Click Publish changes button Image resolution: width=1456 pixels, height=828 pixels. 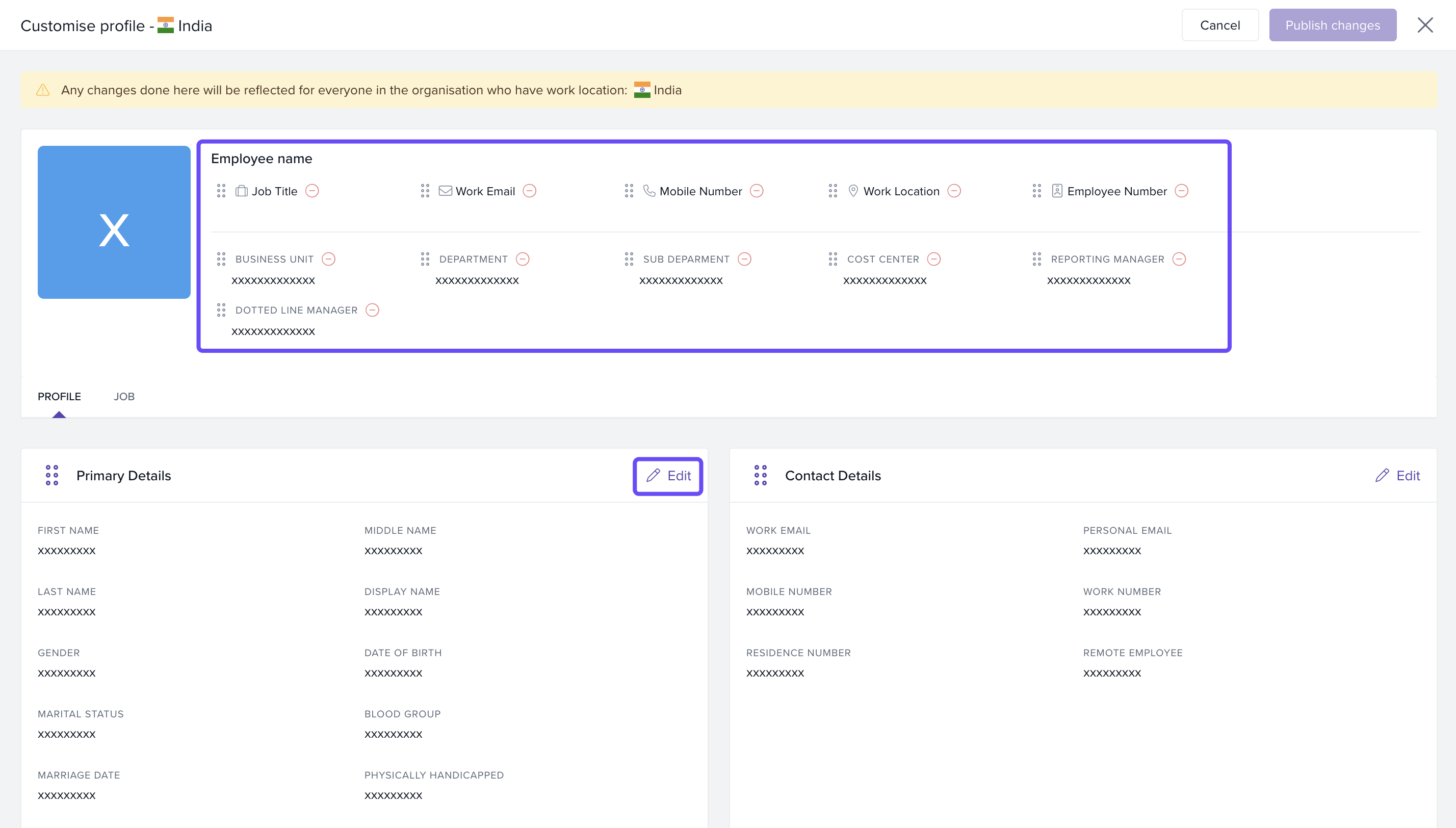pyautogui.click(x=1332, y=25)
